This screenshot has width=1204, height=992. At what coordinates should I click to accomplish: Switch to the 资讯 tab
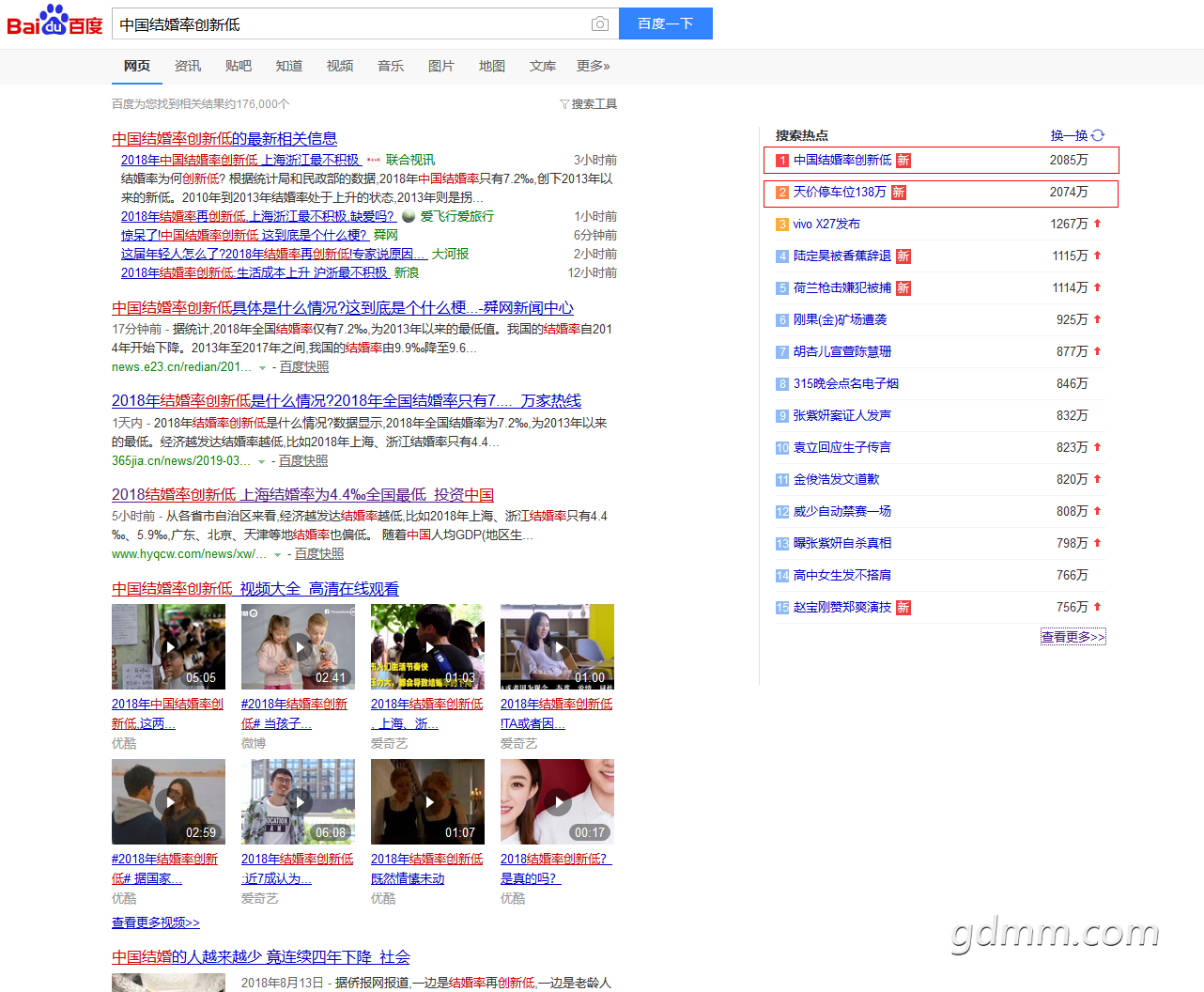click(188, 66)
